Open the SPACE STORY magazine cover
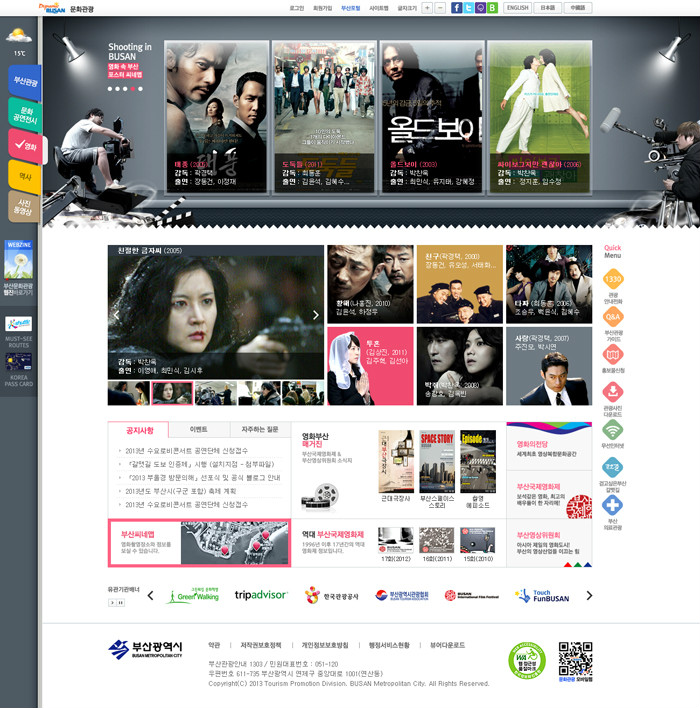 pyautogui.click(x=437, y=461)
